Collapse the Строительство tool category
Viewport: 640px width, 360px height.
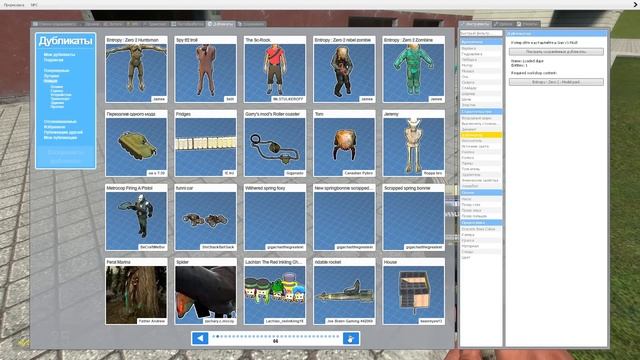click(x=481, y=111)
